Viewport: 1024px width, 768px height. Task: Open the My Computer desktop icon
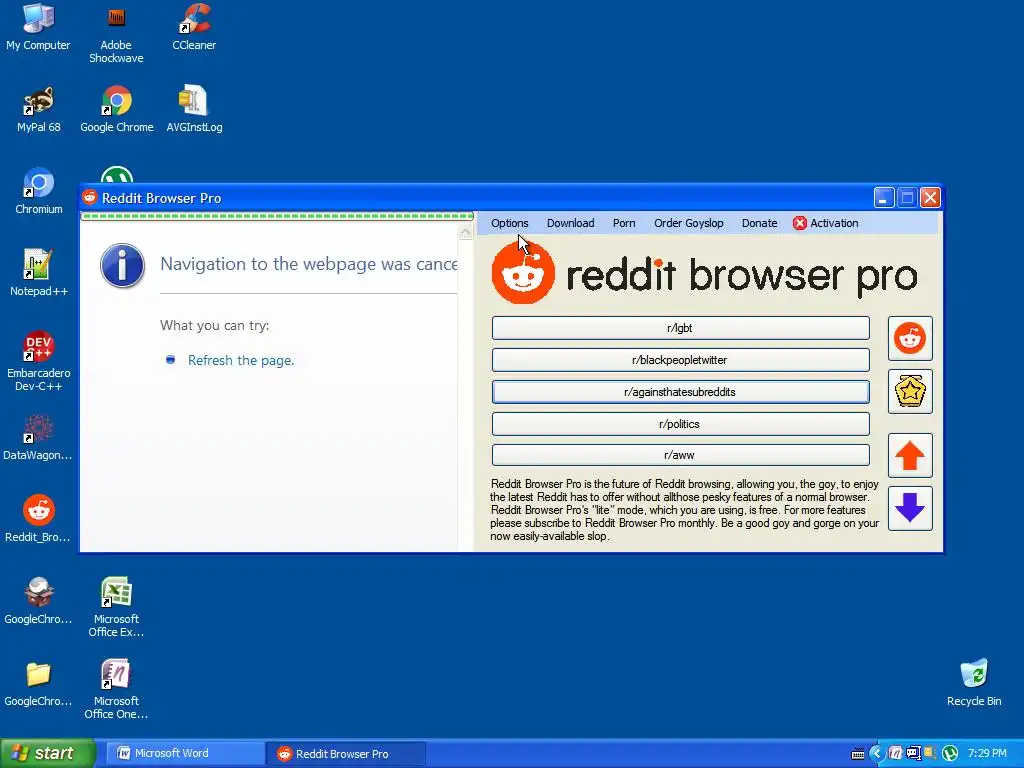point(38,27)
